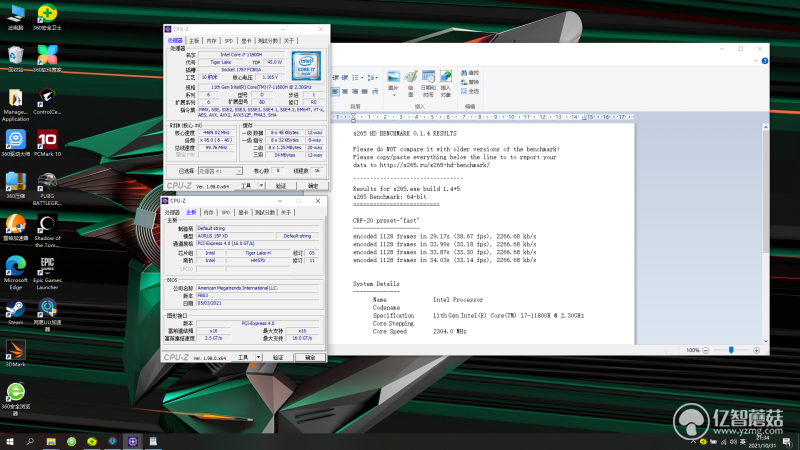The image size is (800, 450).
Task: Insert picture via 图片 icon in WordPad
Action: pyautogui.click(x=393, y=77)
